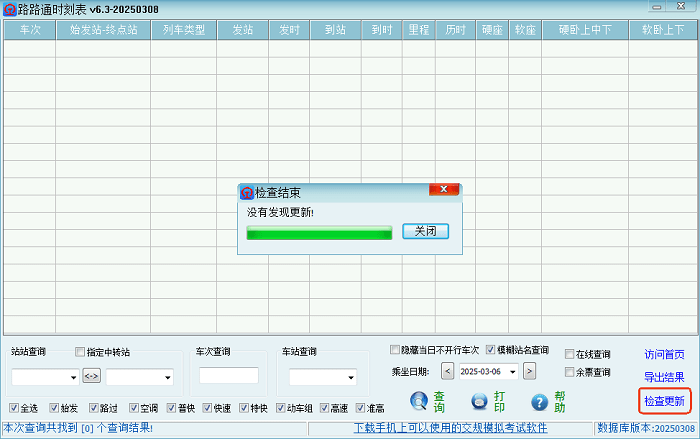
Task: Click the 打印 text button
Action: (500, 402)
